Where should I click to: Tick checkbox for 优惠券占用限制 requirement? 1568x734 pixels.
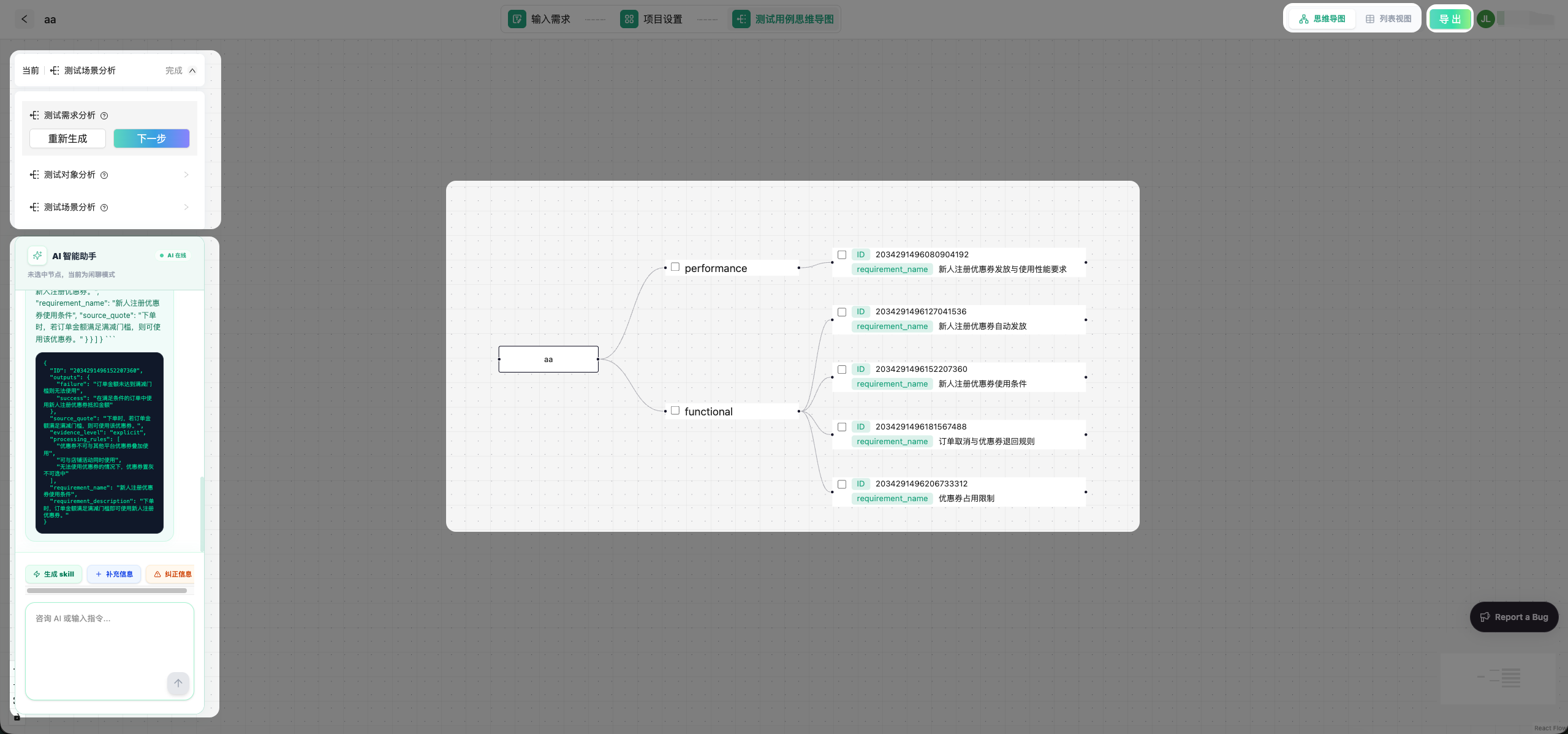[842, 484]
